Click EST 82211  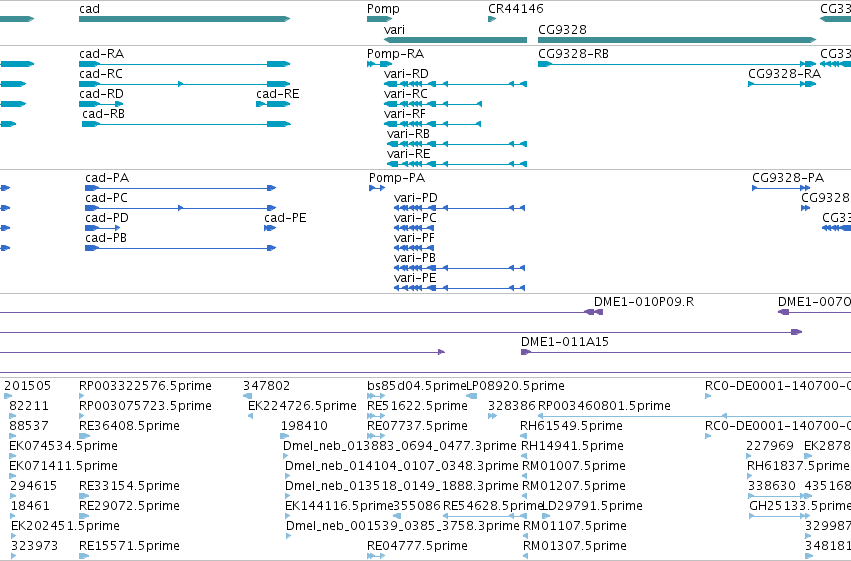(x=12, y=416)
